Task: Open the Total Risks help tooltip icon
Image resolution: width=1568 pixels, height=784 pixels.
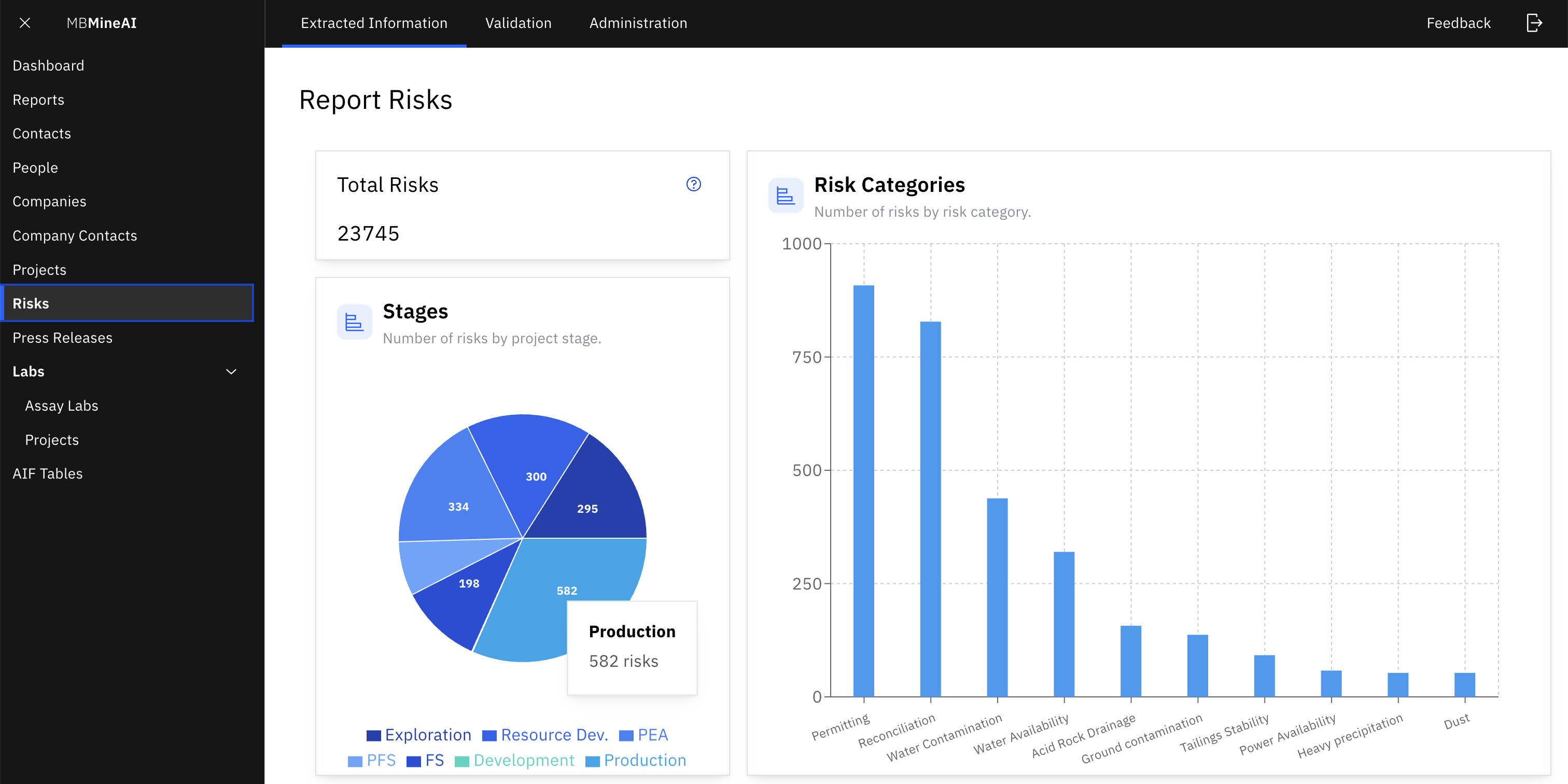Action: [x=693, y=184]
